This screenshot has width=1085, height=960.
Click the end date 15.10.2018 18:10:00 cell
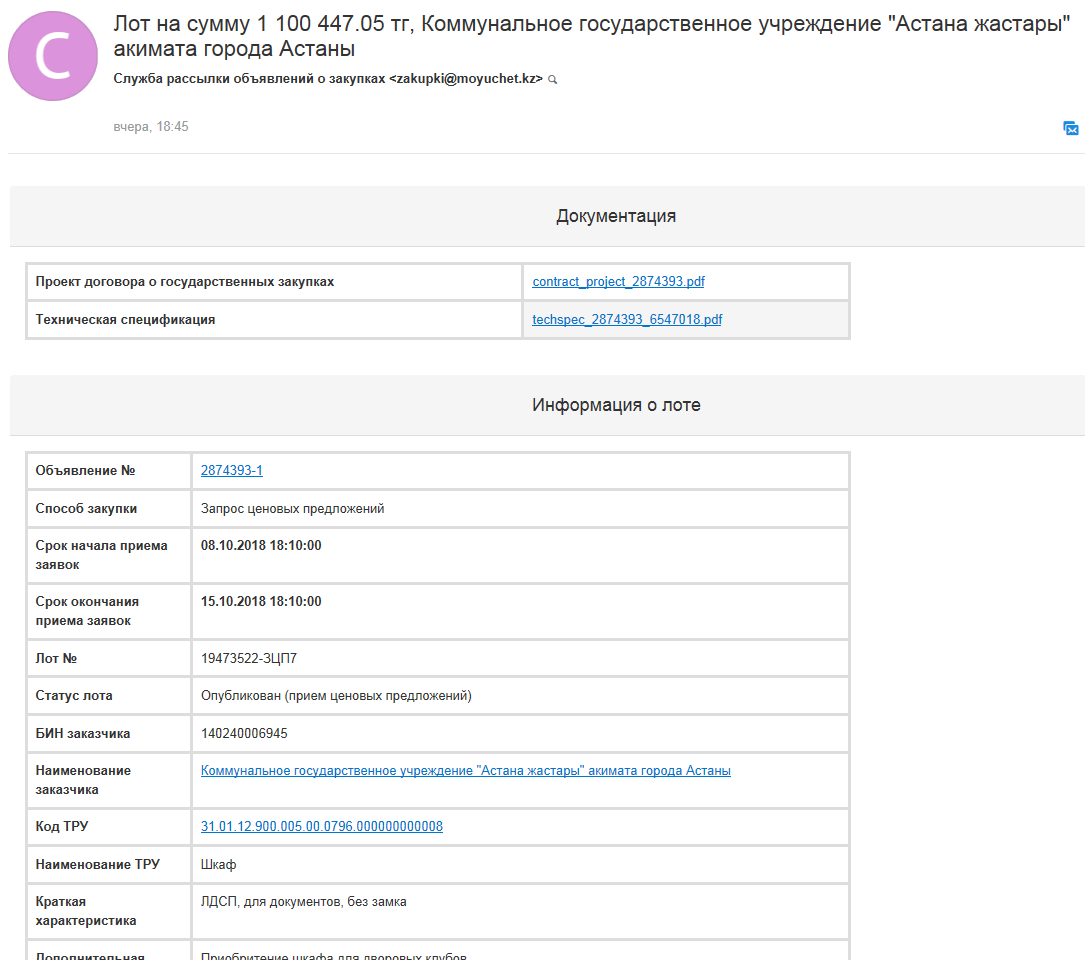pyautogui.click(x=520, y=611)
